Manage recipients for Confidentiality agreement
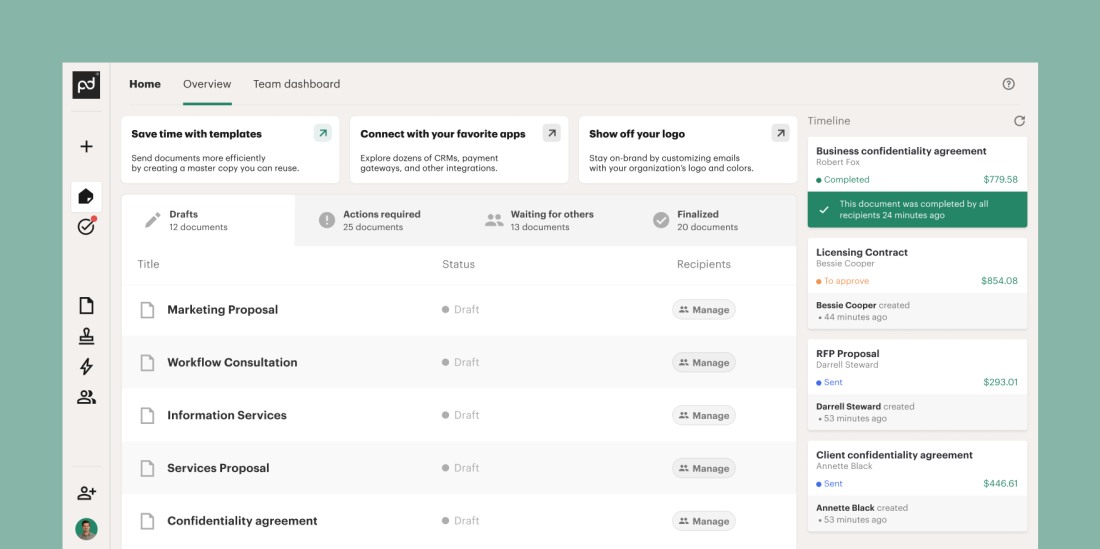The width and height of the screenshot is (1100, 549). (x=704, y=521)
